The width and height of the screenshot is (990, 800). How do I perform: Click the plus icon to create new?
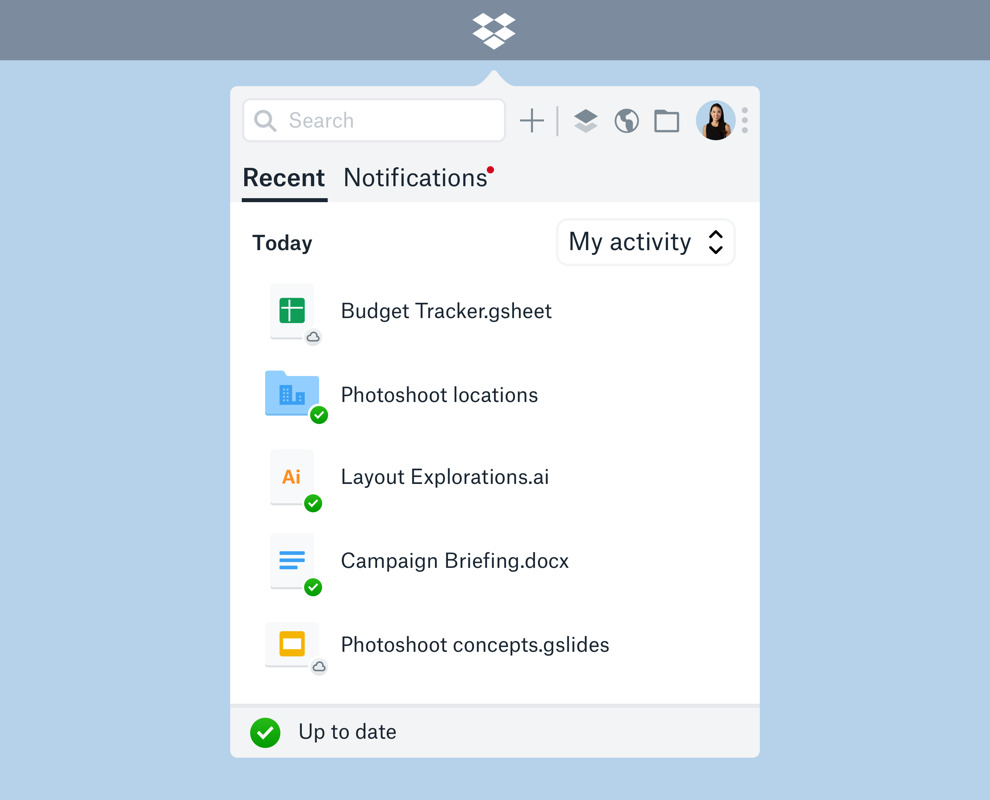532,121
